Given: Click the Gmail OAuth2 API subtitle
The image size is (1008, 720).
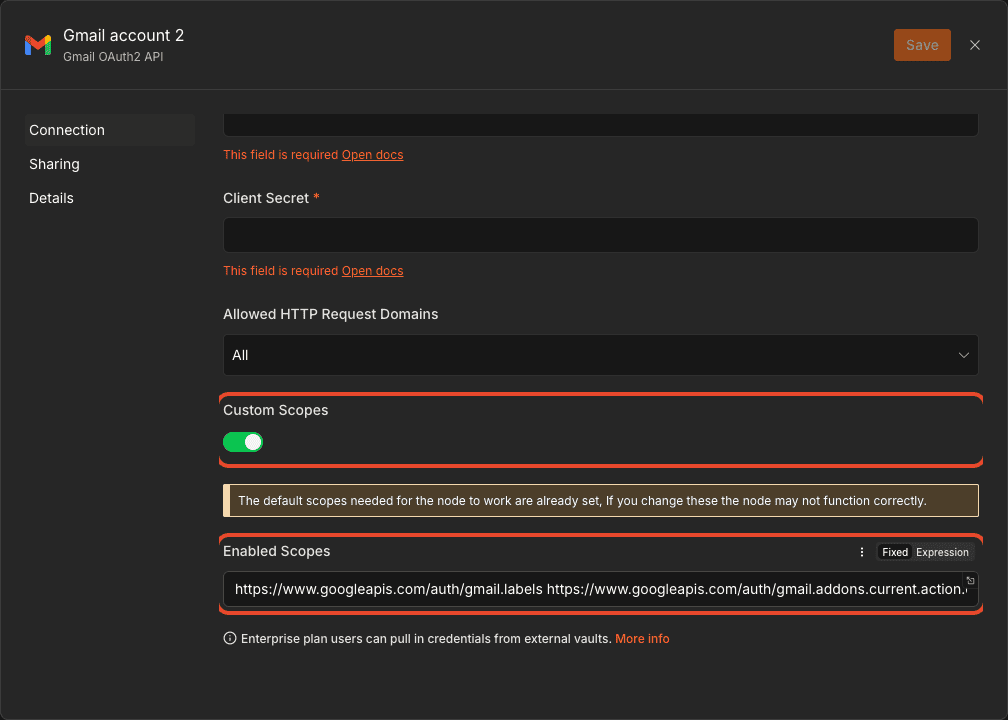Looking at the screenshot, I should (x=113, y=57).
